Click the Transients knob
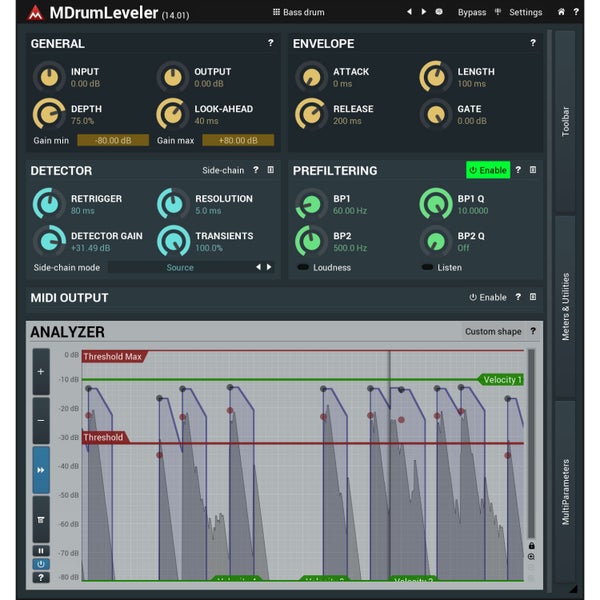 coord(173,241)
